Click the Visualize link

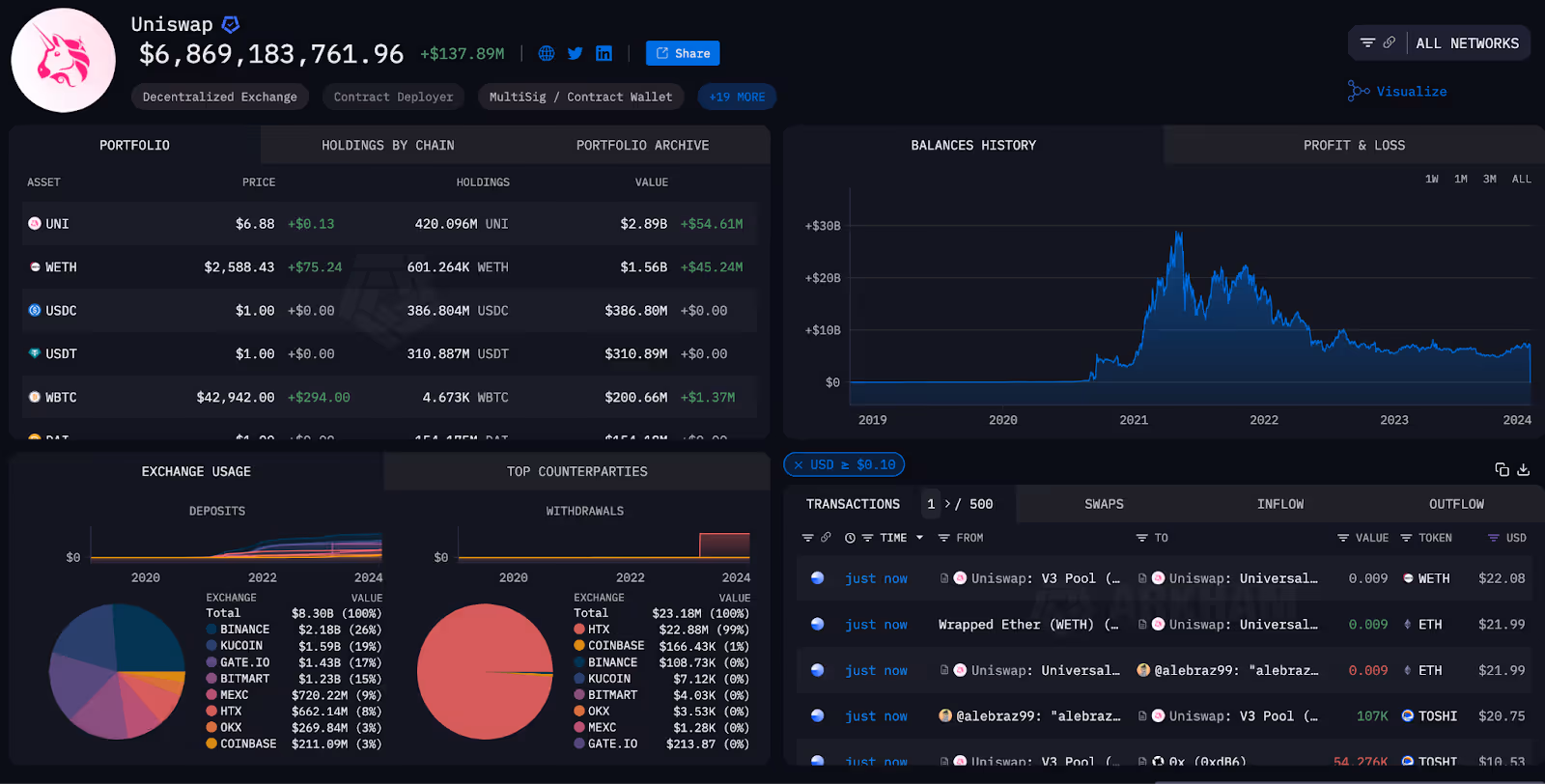tap(1412, 91)
